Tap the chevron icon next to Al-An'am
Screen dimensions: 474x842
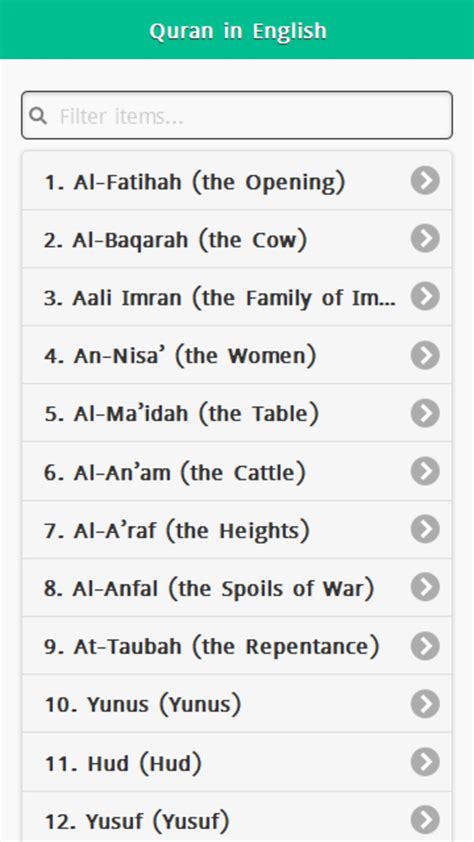pyautogui.click(x=425, y=471)
